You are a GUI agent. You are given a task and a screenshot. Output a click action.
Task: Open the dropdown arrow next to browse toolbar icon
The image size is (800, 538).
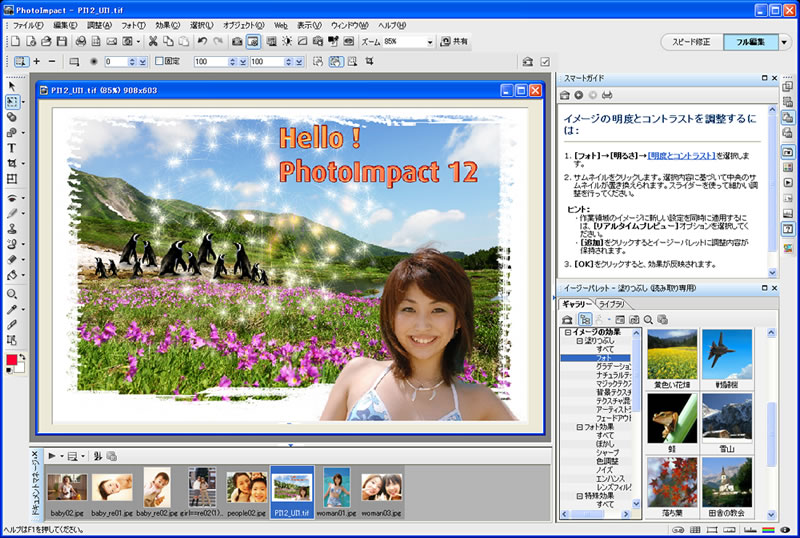[138, 42]
